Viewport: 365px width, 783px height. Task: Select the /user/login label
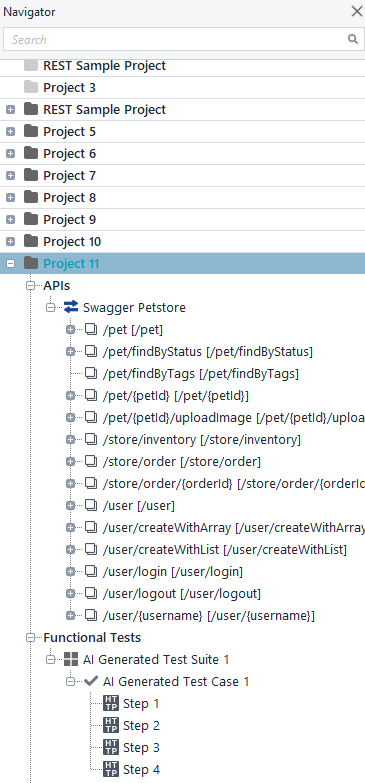click(x=173, y=571)
